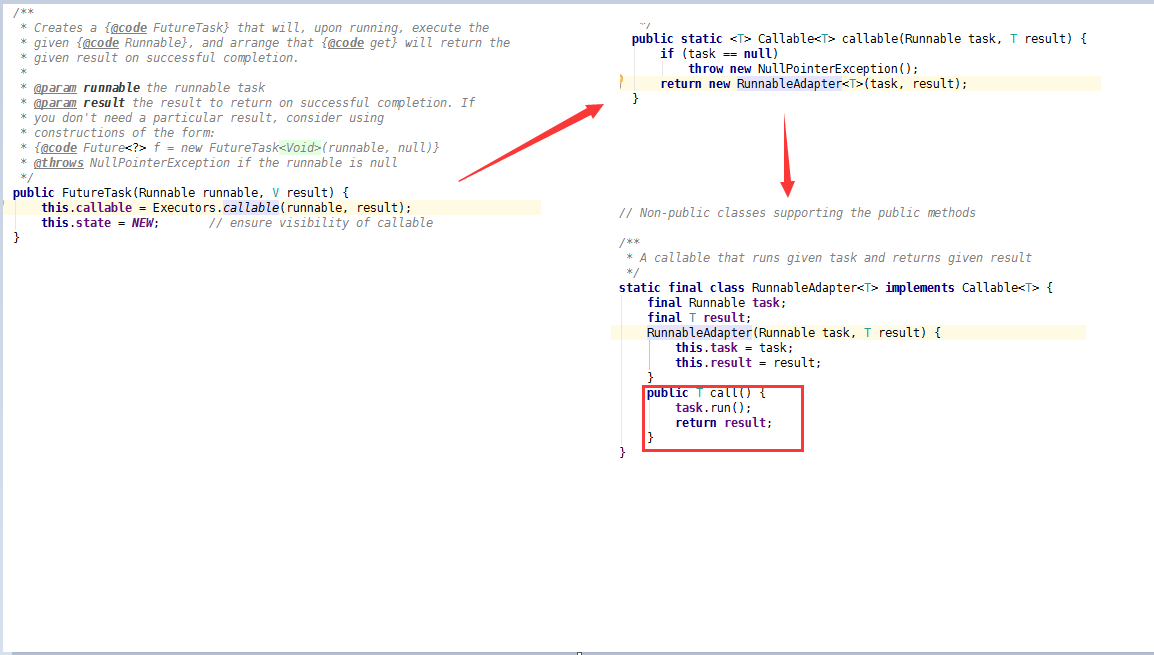
Task: Click the Executors class reference
Action: tap(185, 208)
